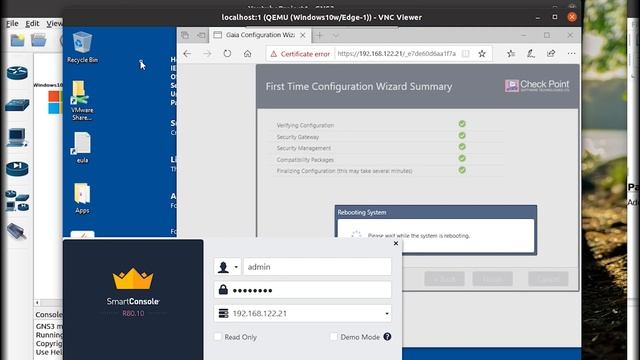Click GNS3 horizontal scrollbar left arrow
640x360 pixels.
pyautogui.click(x=37, y=303)
